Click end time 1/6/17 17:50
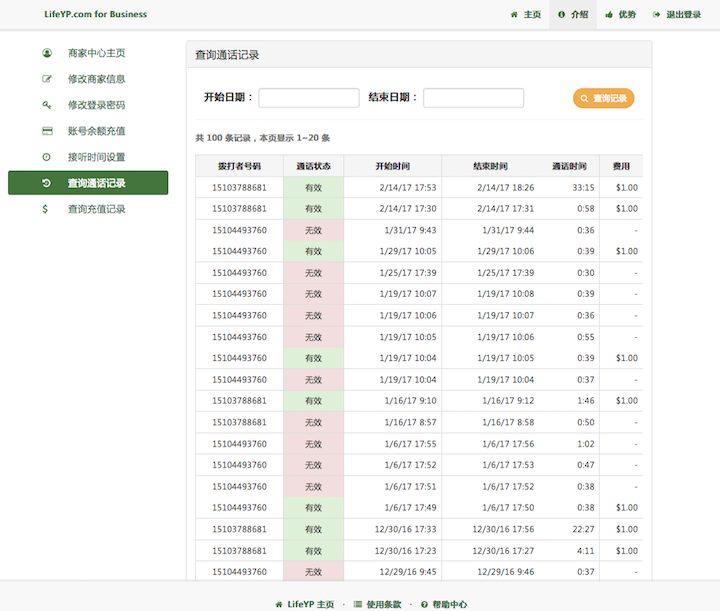The image size is (720, 611). [508, 508]
